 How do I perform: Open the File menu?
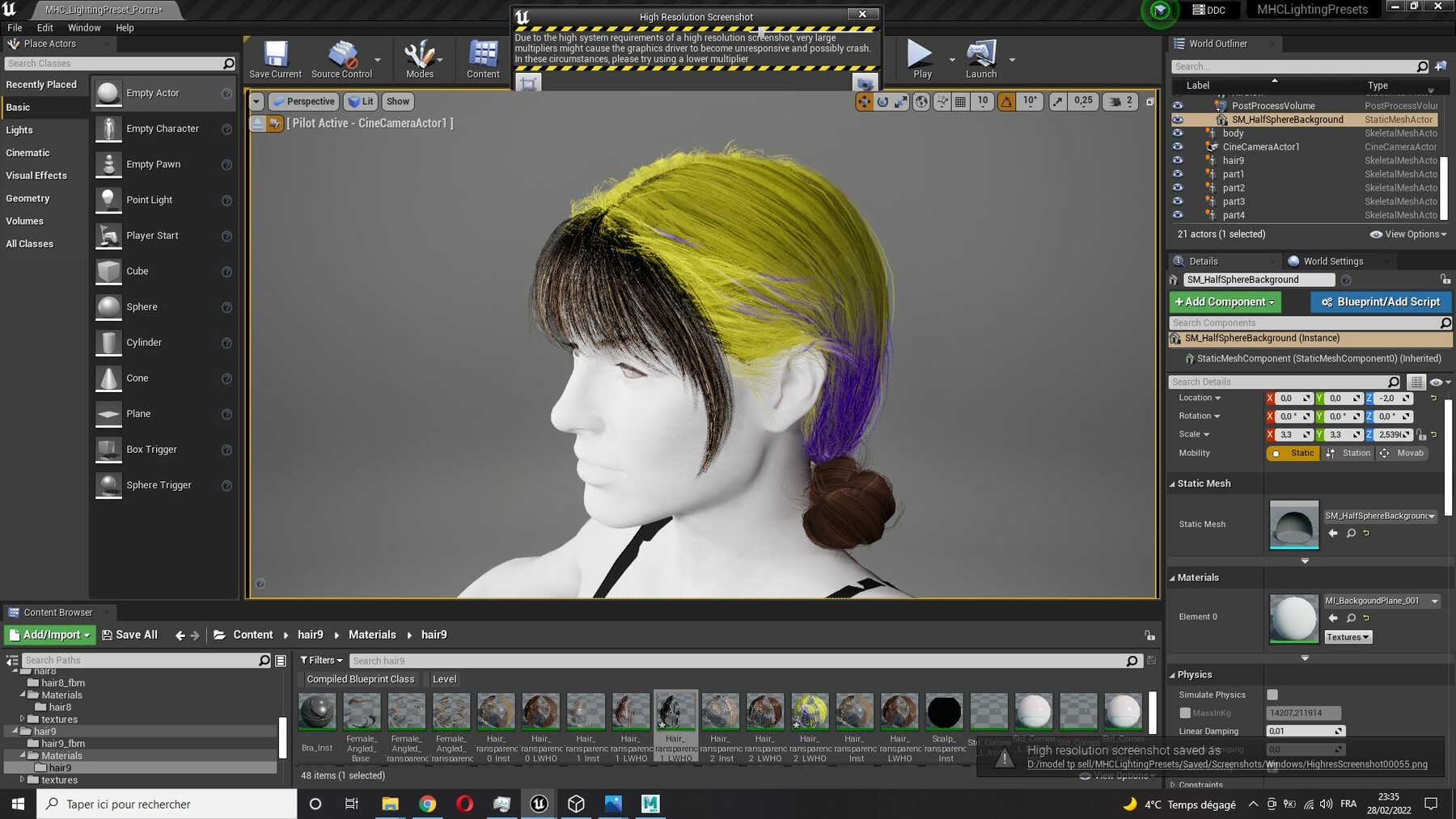pyautogui.click(x=15, y=27)
